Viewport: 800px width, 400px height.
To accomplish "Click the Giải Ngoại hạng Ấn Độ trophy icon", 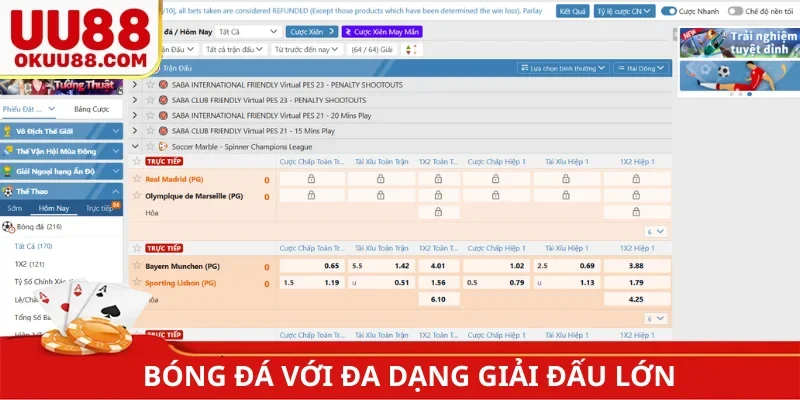I will click(8, 171).
